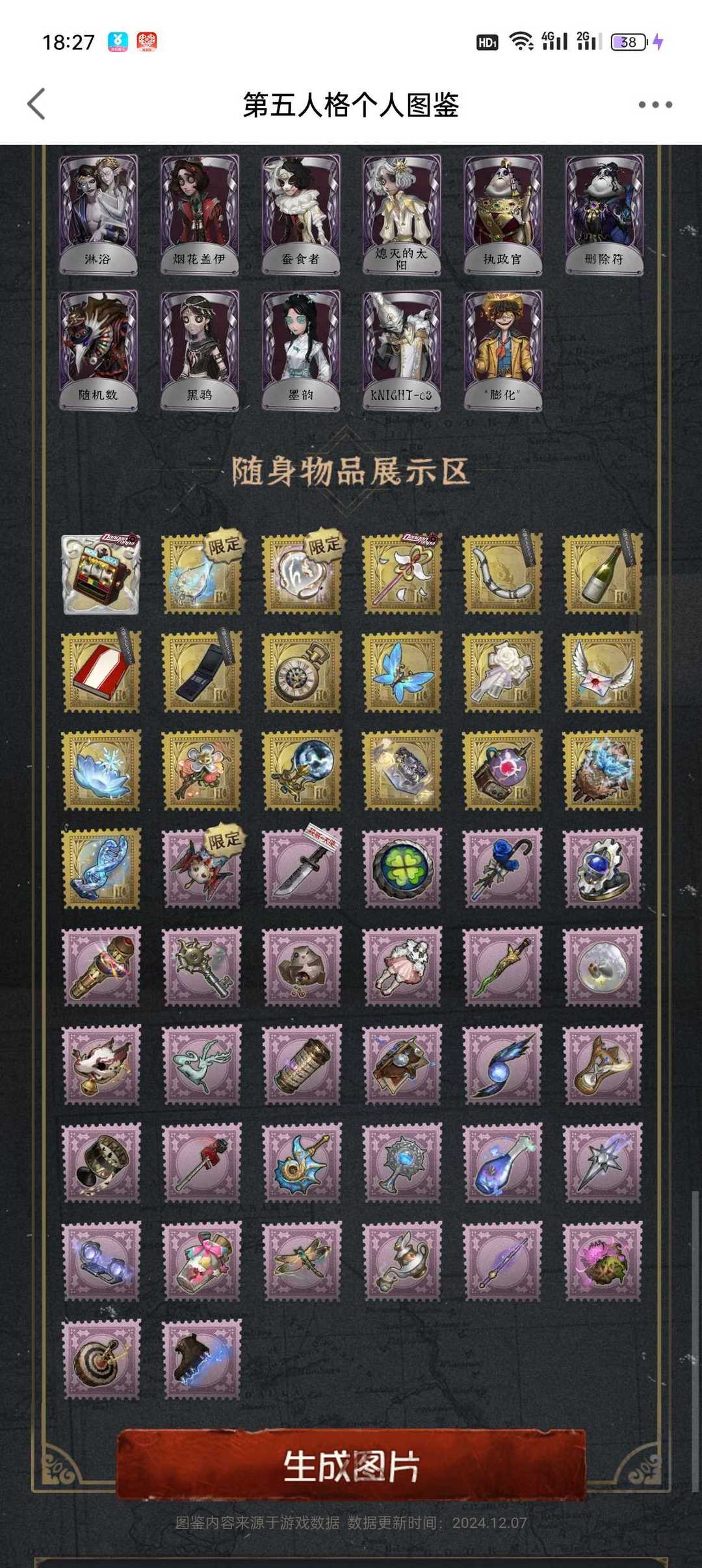702x1568 pixels.
Task: Select the slot machine accessory icon
Action: pos(101,574)
